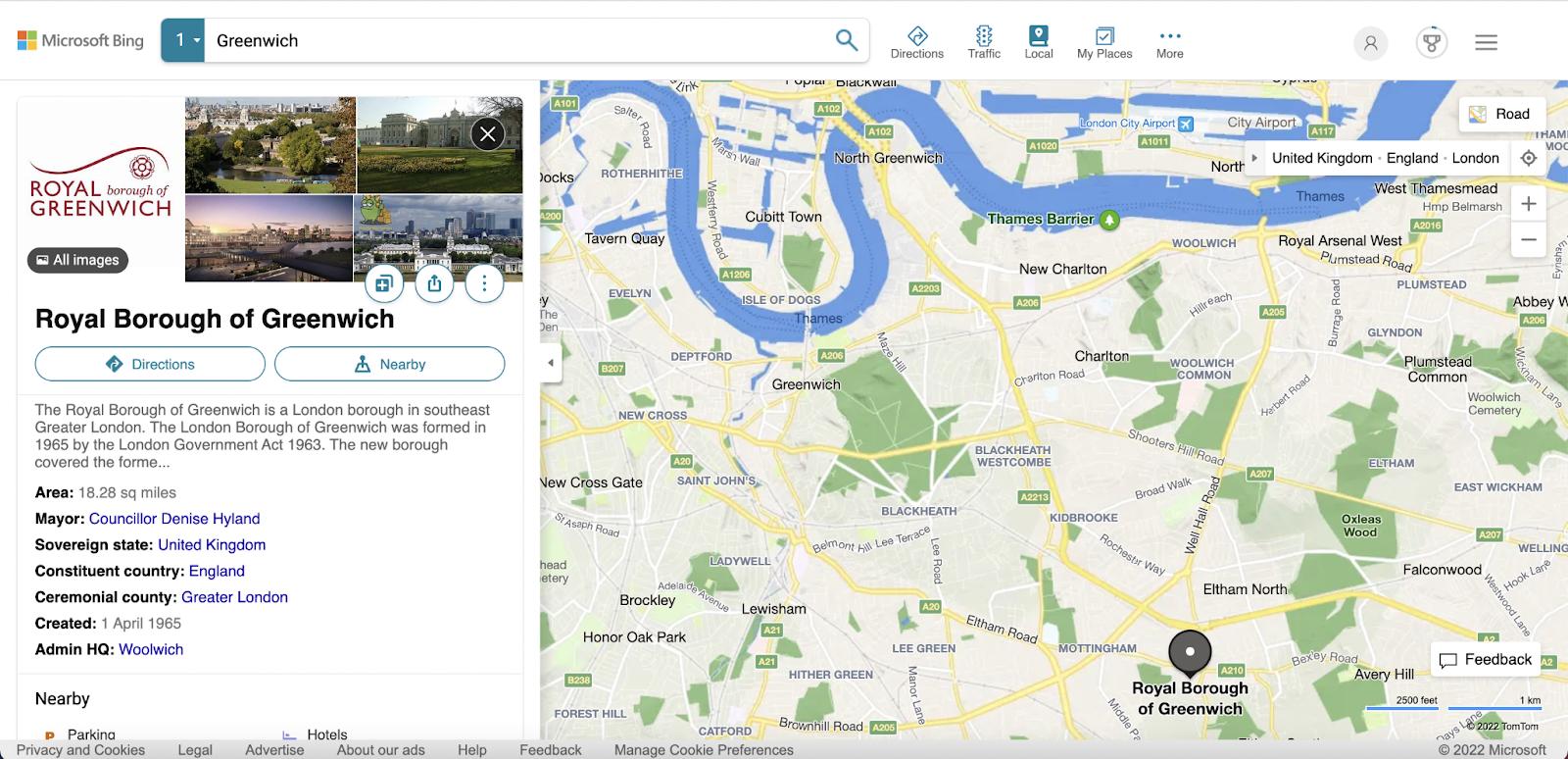Image resolution: width=1568 pixels, height=759 pixels.
Task: Open Woolwich Admin HQ link
Action: [x=151, y=649]
